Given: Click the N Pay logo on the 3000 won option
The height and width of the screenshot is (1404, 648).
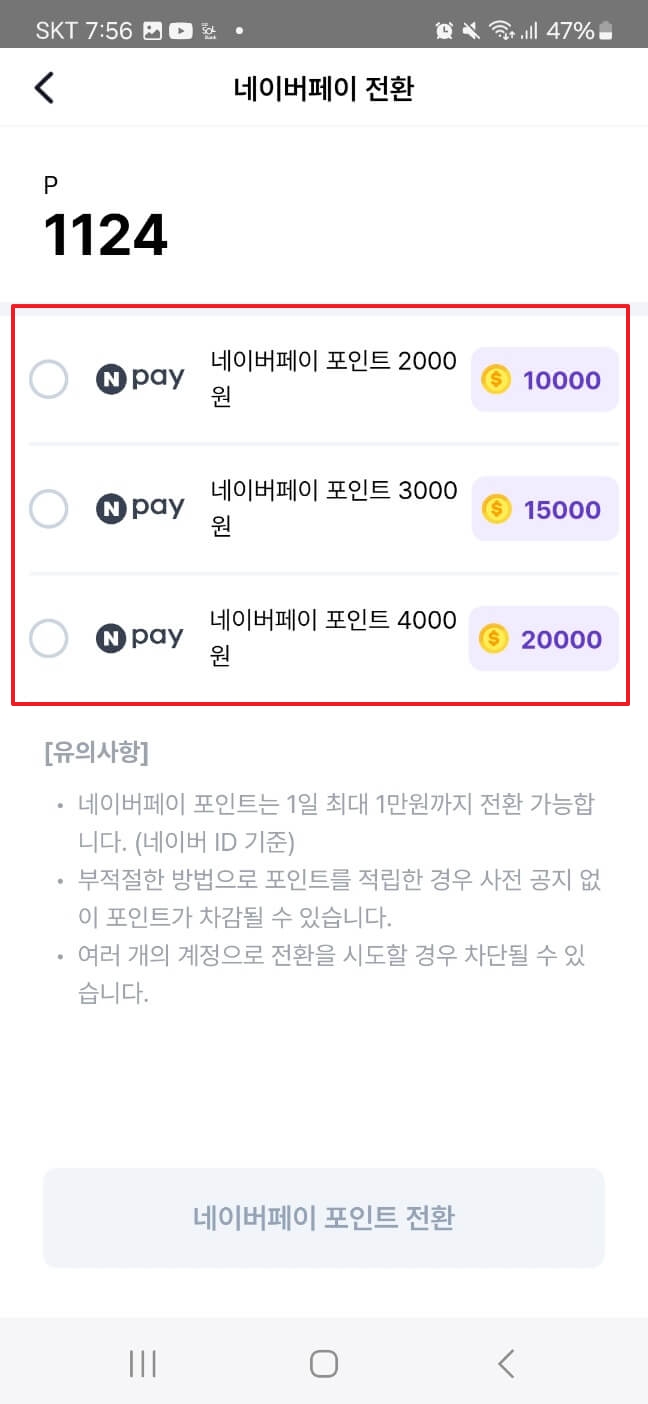Looking at the screenshot, I should (x=140, y=508).
